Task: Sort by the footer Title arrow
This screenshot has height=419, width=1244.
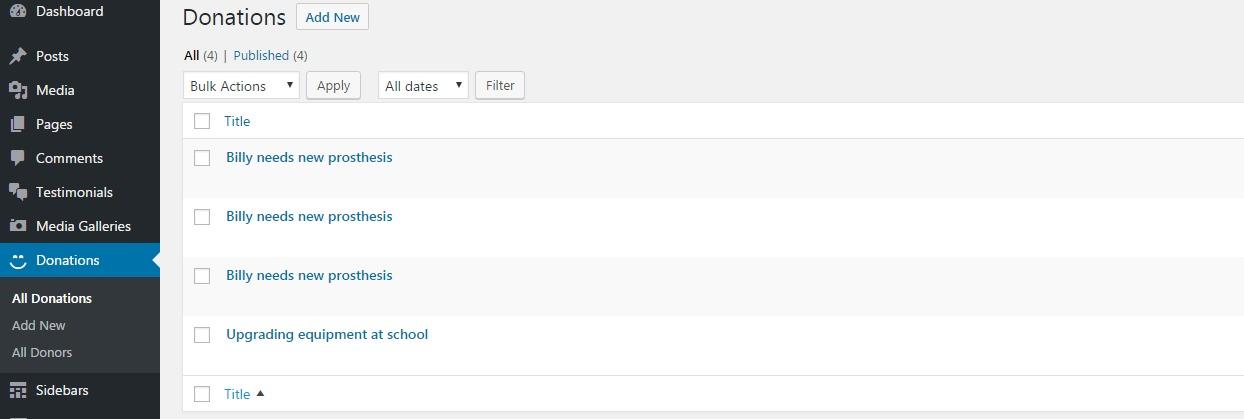Action: (260, 394)
